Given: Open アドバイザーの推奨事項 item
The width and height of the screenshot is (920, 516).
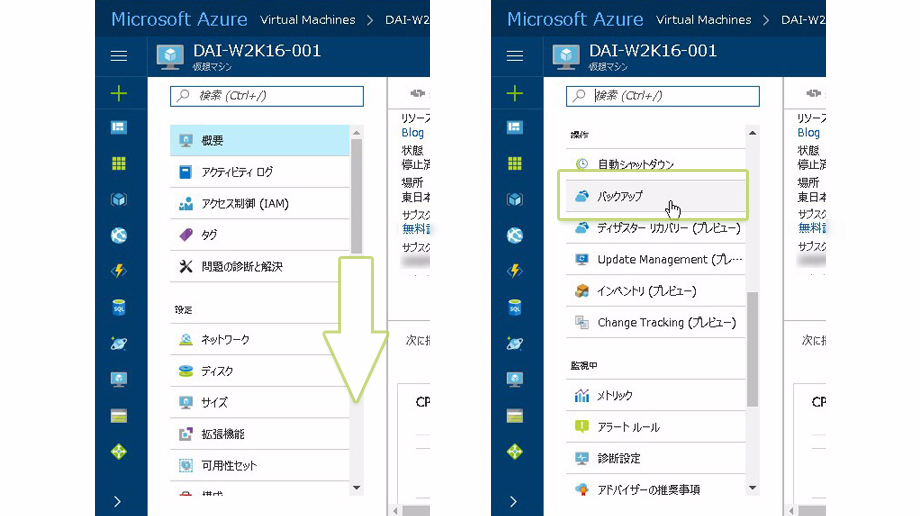Looking at the screenshot, I should (656, 490).
